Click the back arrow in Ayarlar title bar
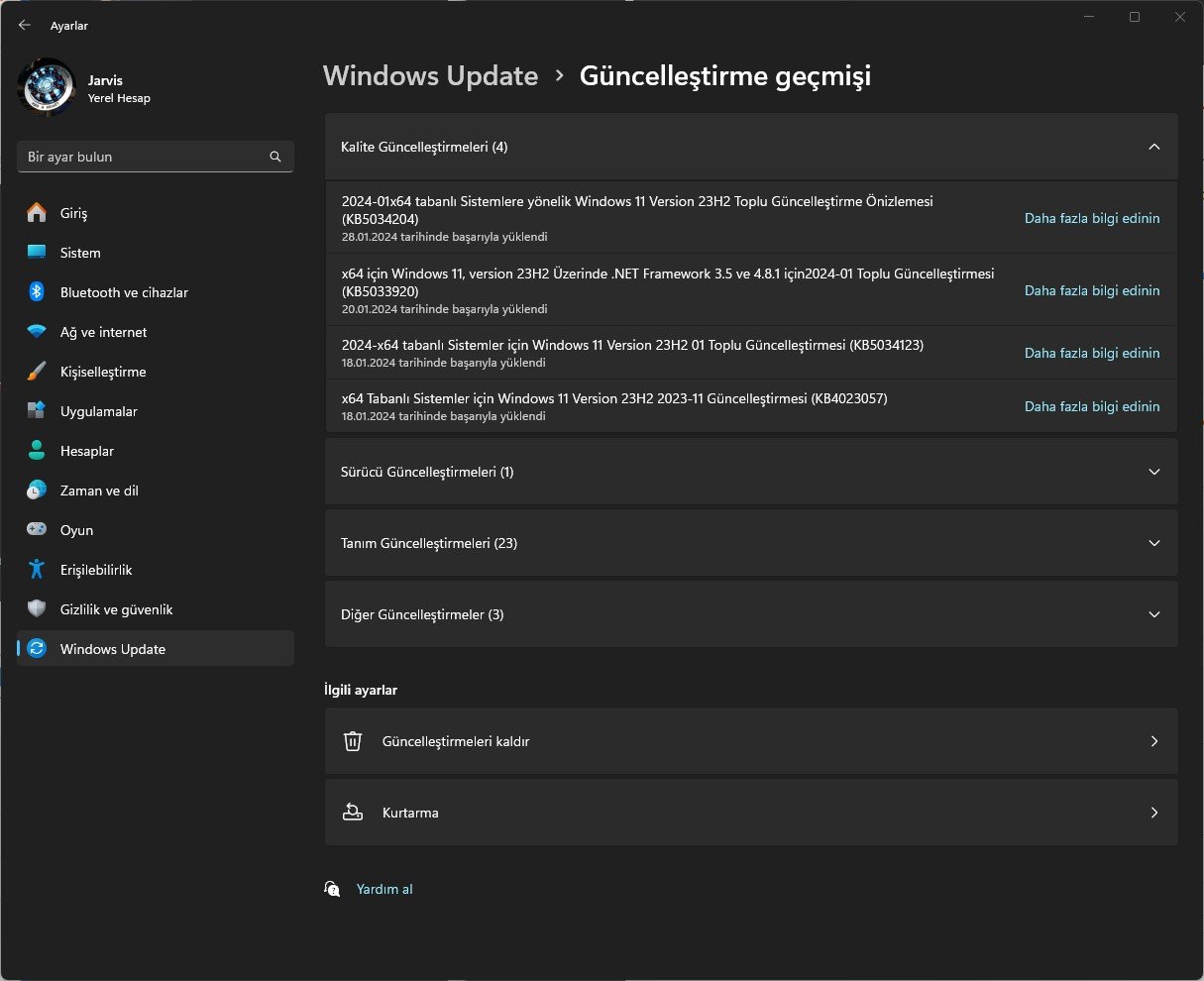The height and width of the screenshot is (981, 1204). pos(24,26)
